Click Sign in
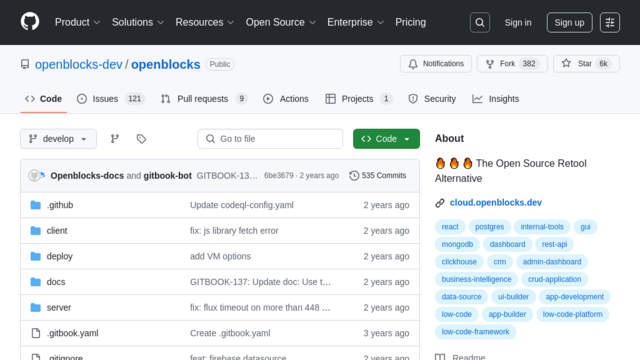The height and width of the screenshot is (360, 640). click(x=518, y=22)
